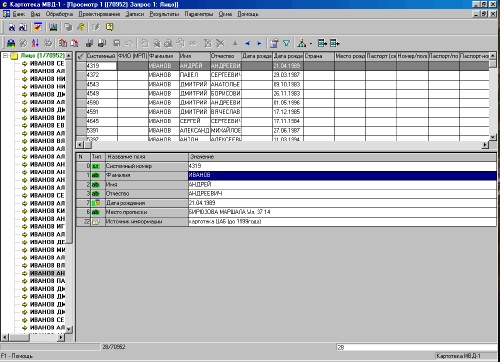
Task: Click the yellow note icon in top toolbar
Action: point(109,27)
